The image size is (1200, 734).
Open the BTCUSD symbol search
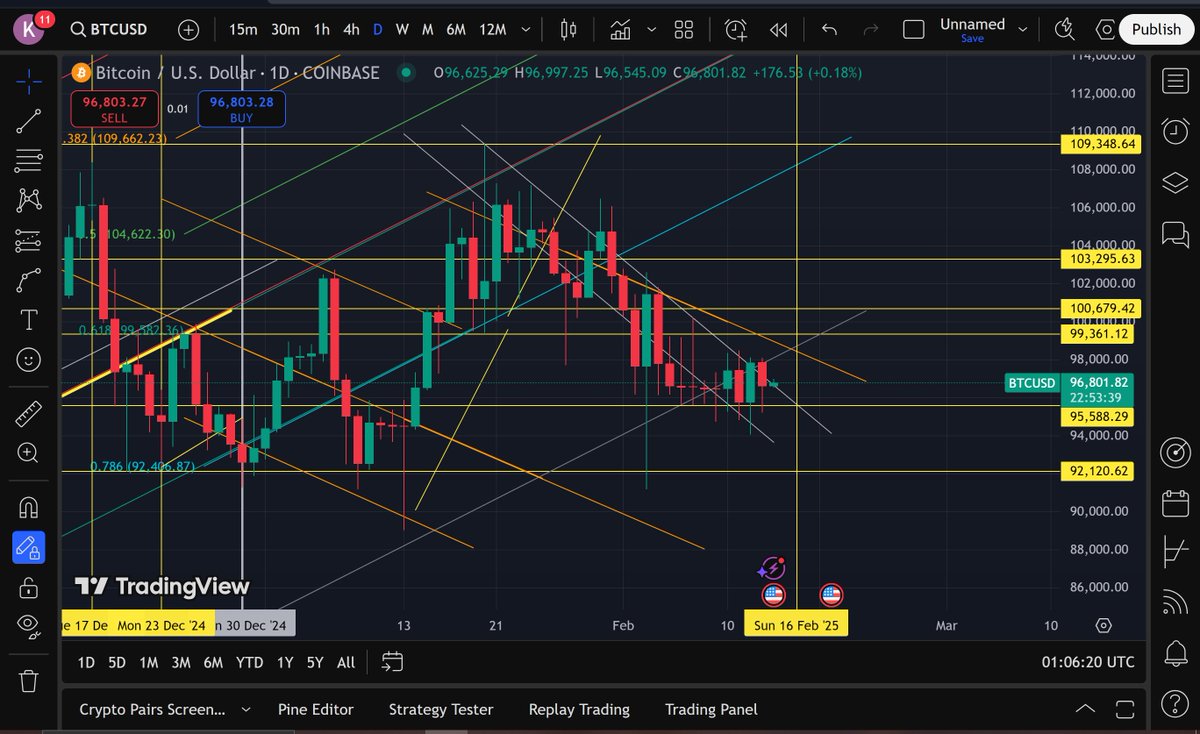click(x=109, y=29)
